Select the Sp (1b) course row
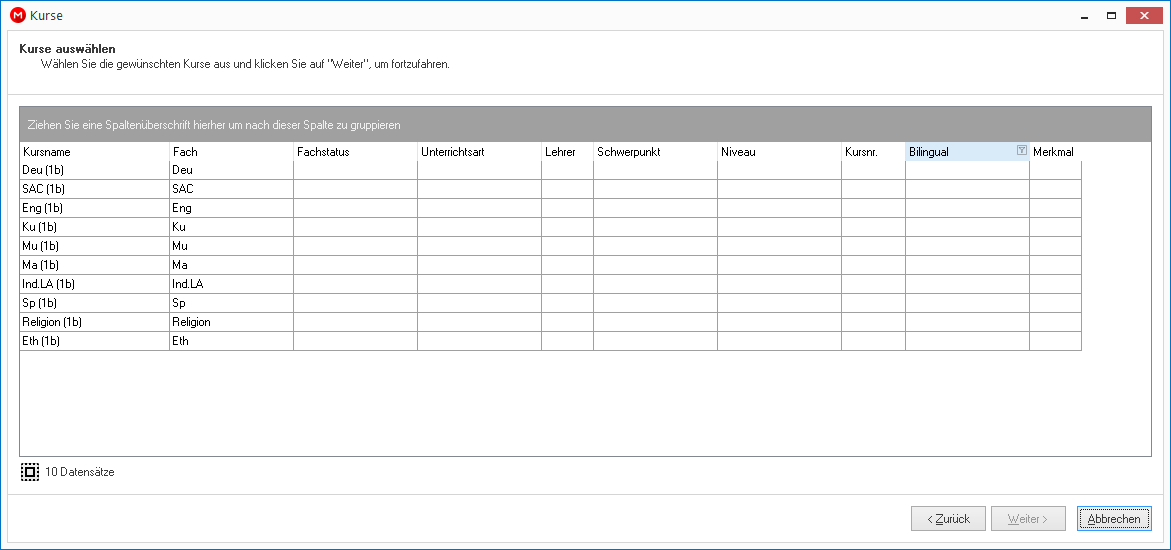This screenshot has width=1171, height=550. [550, 303]
